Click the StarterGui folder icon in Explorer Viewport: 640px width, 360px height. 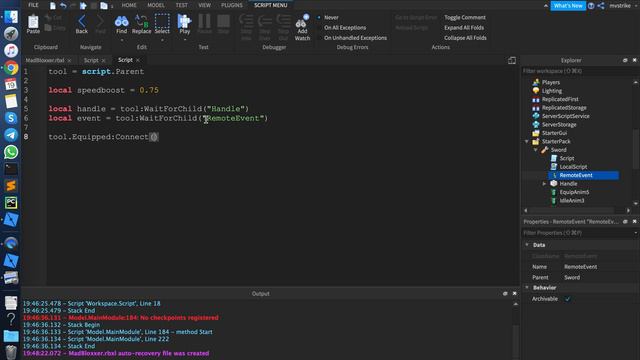536,133
